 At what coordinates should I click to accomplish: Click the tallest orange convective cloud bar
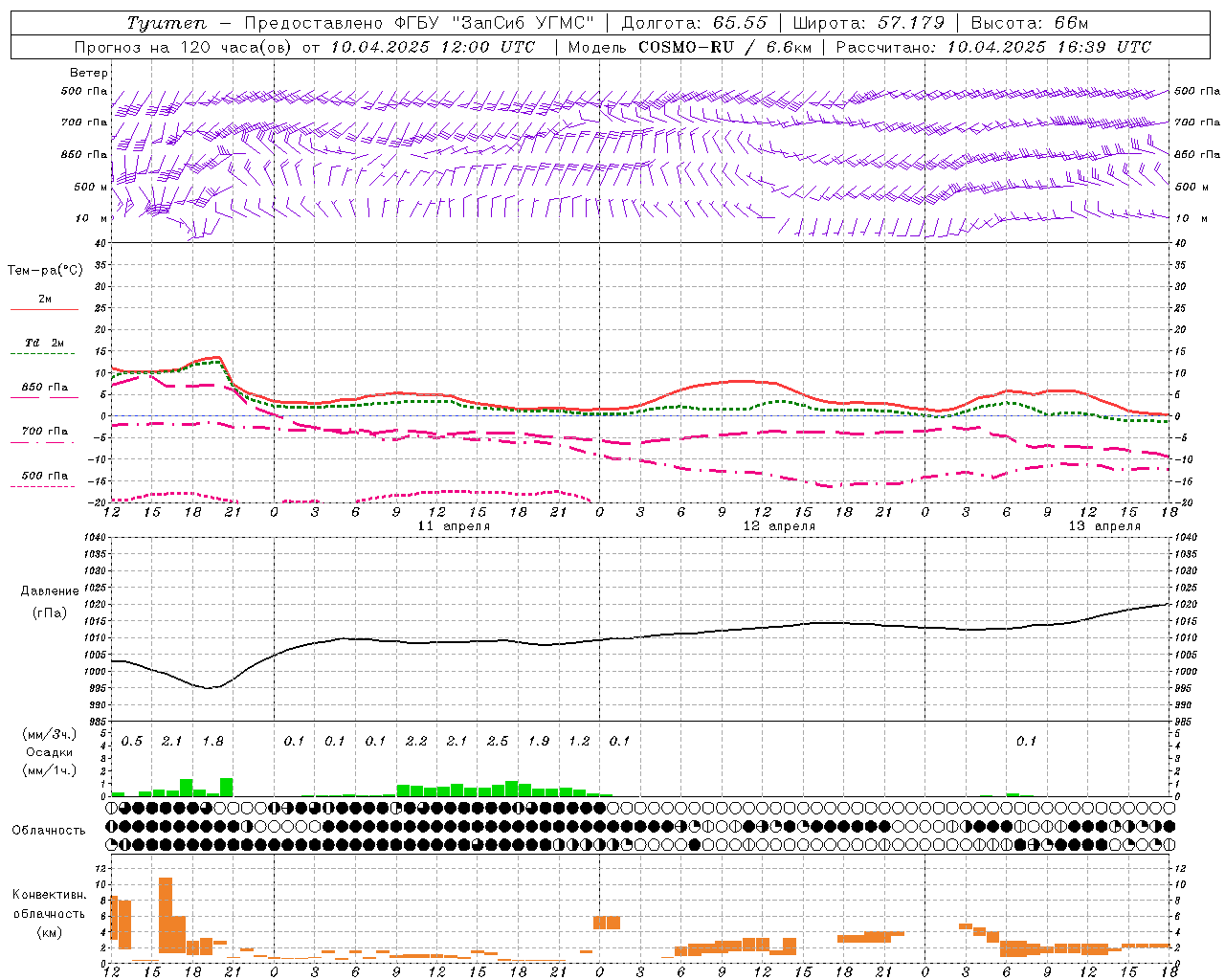[166, 914]
